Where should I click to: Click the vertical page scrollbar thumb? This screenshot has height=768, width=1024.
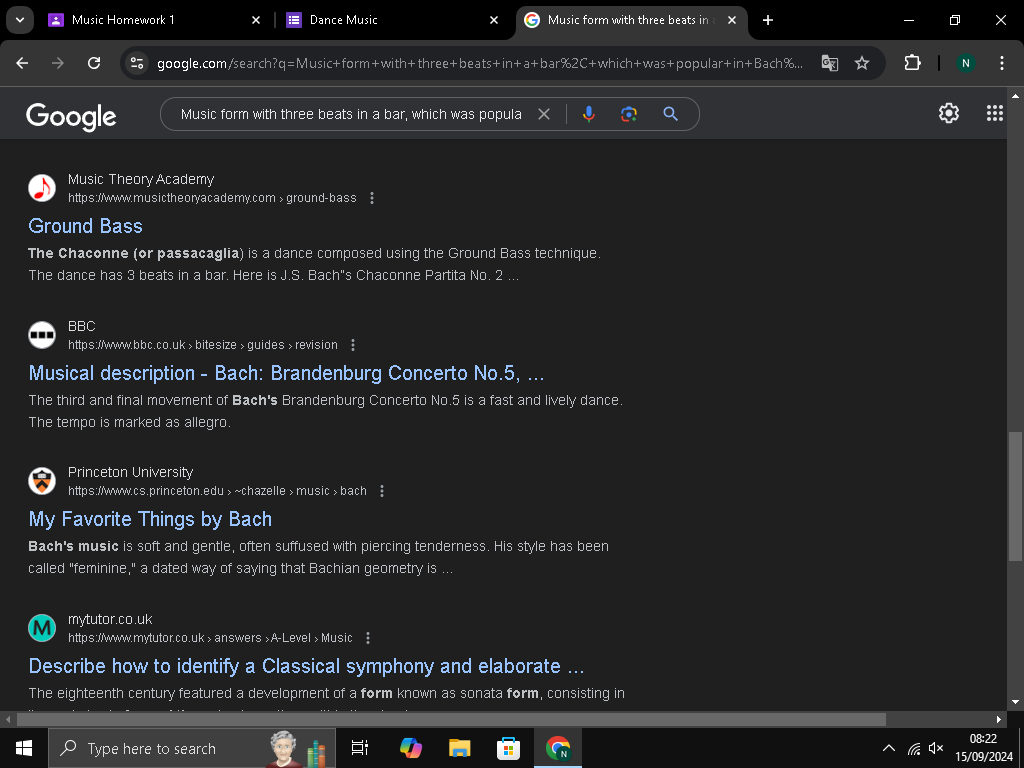[x=1015, y=496]
